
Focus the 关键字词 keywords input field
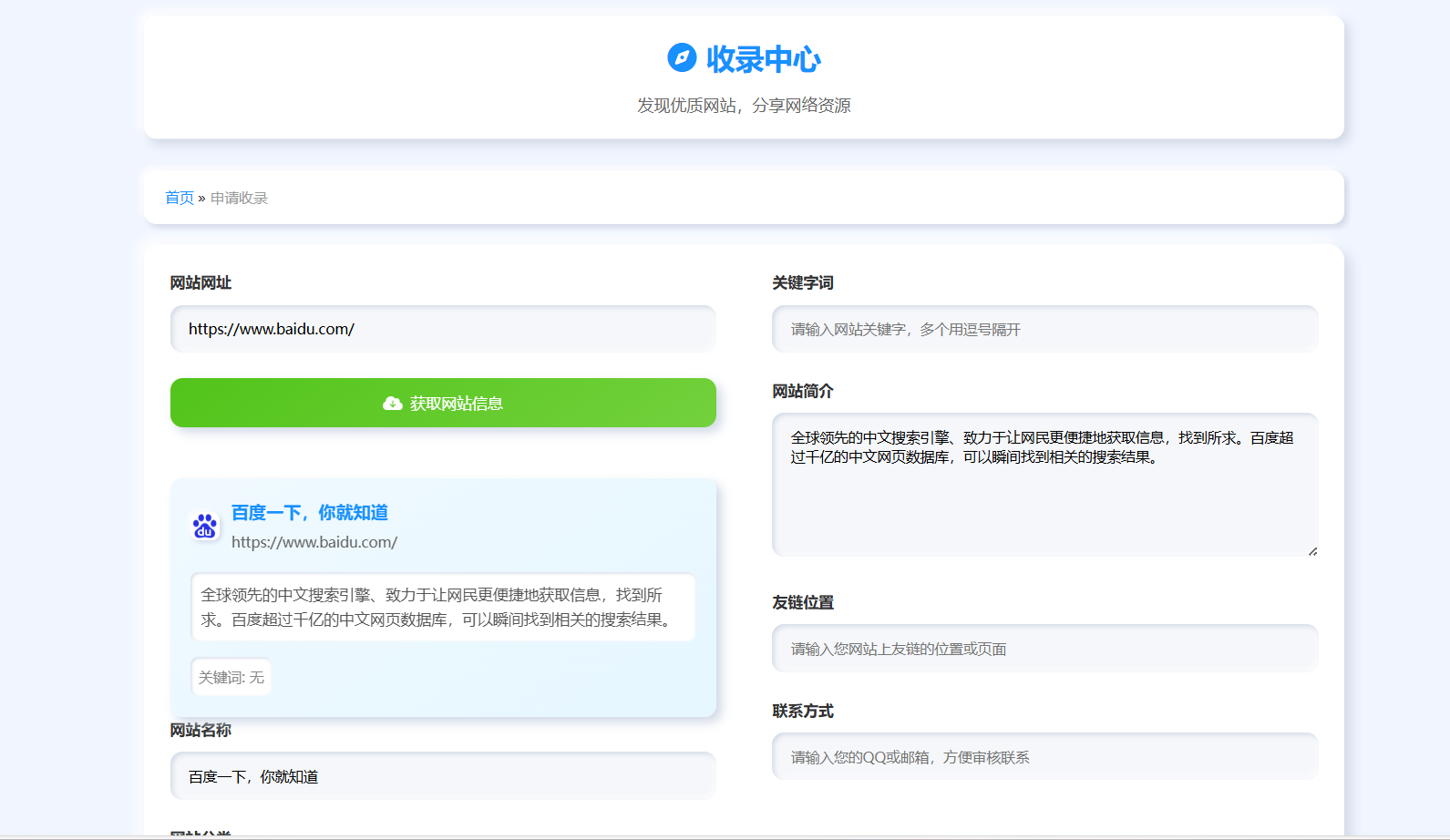1044,329
